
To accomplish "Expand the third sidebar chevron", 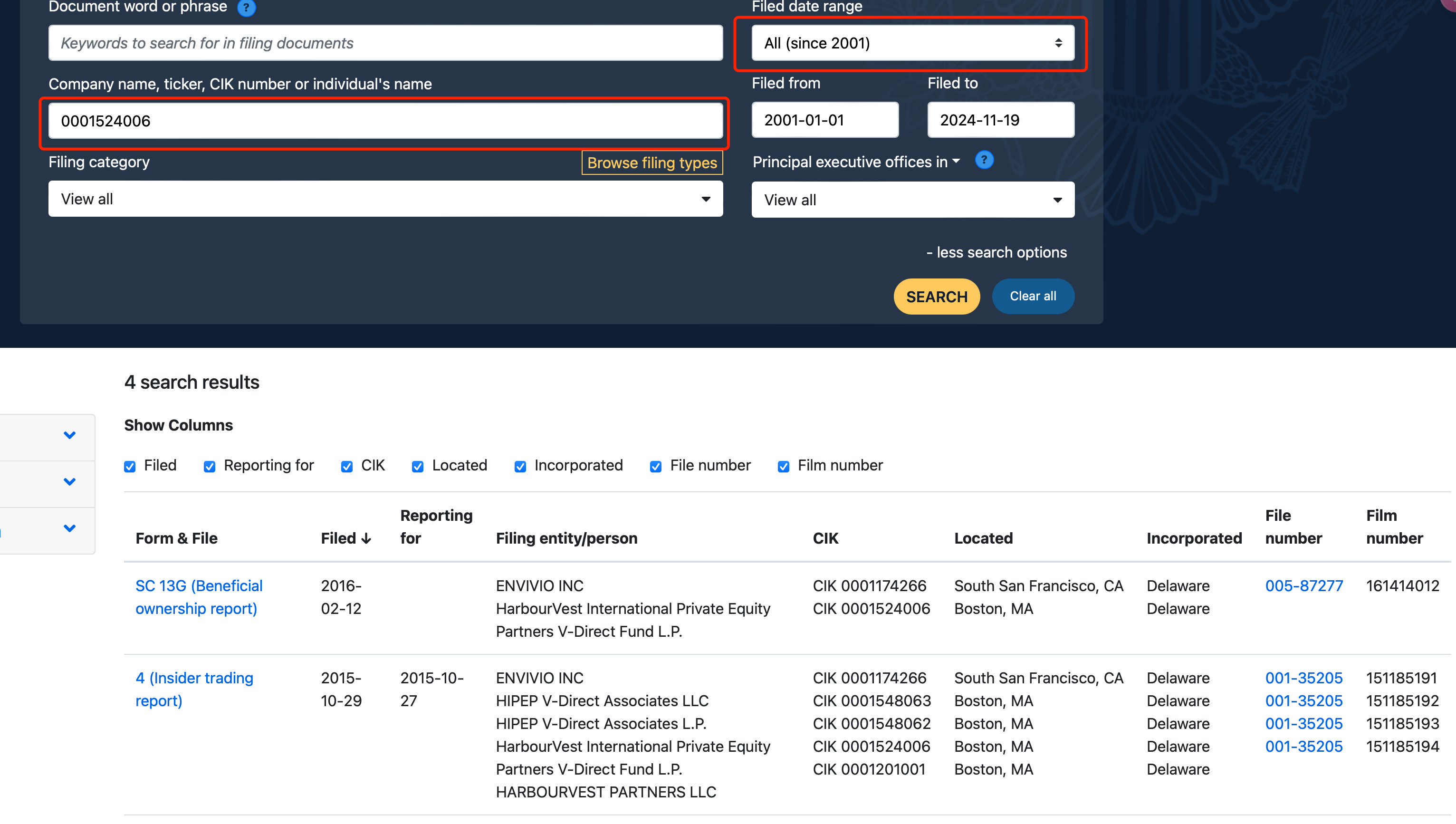I will (69, 528).
